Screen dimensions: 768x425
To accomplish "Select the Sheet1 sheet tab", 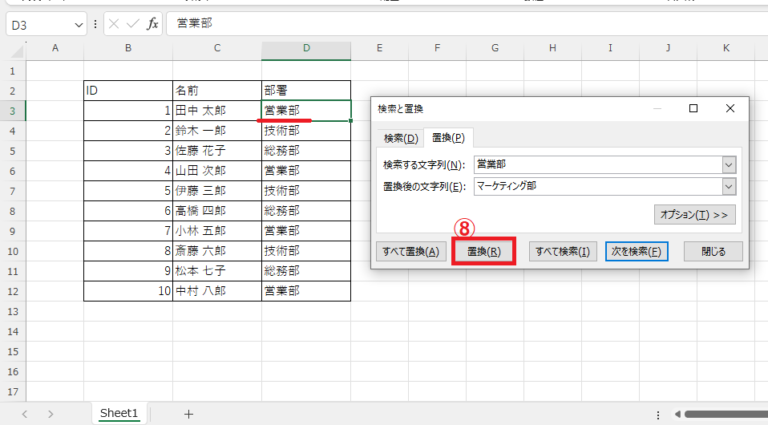I will coord(119,412).
